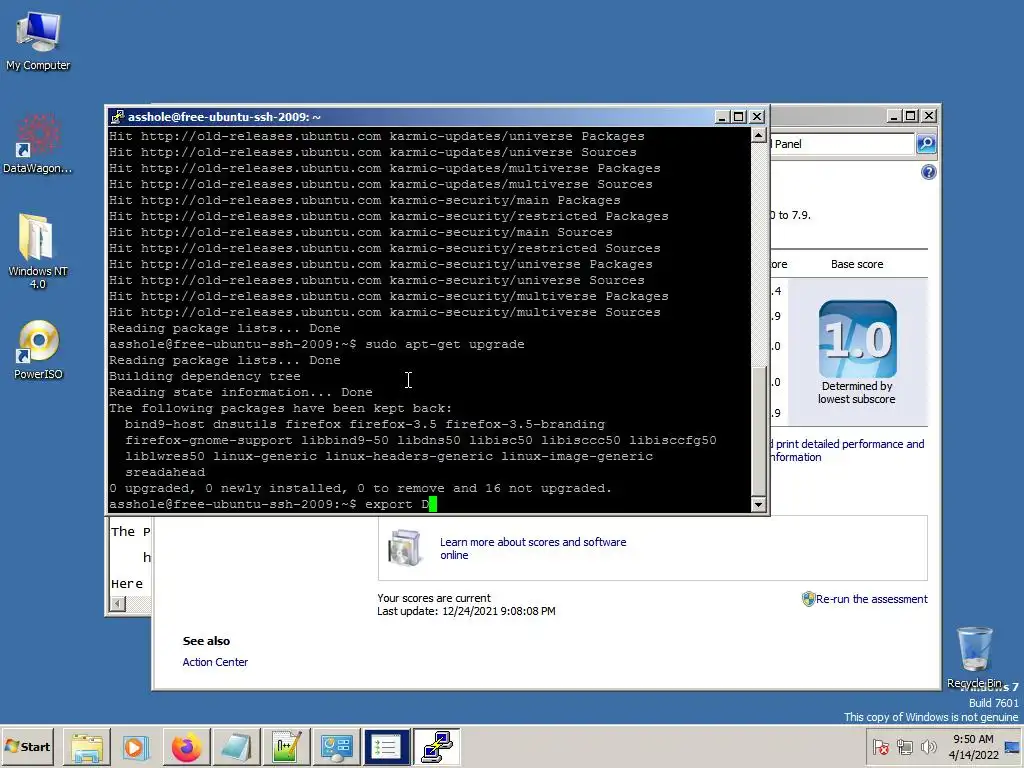Open the PuTTY system menu icon in the title bar
1024x768 pixels.
tap(118, 117)
